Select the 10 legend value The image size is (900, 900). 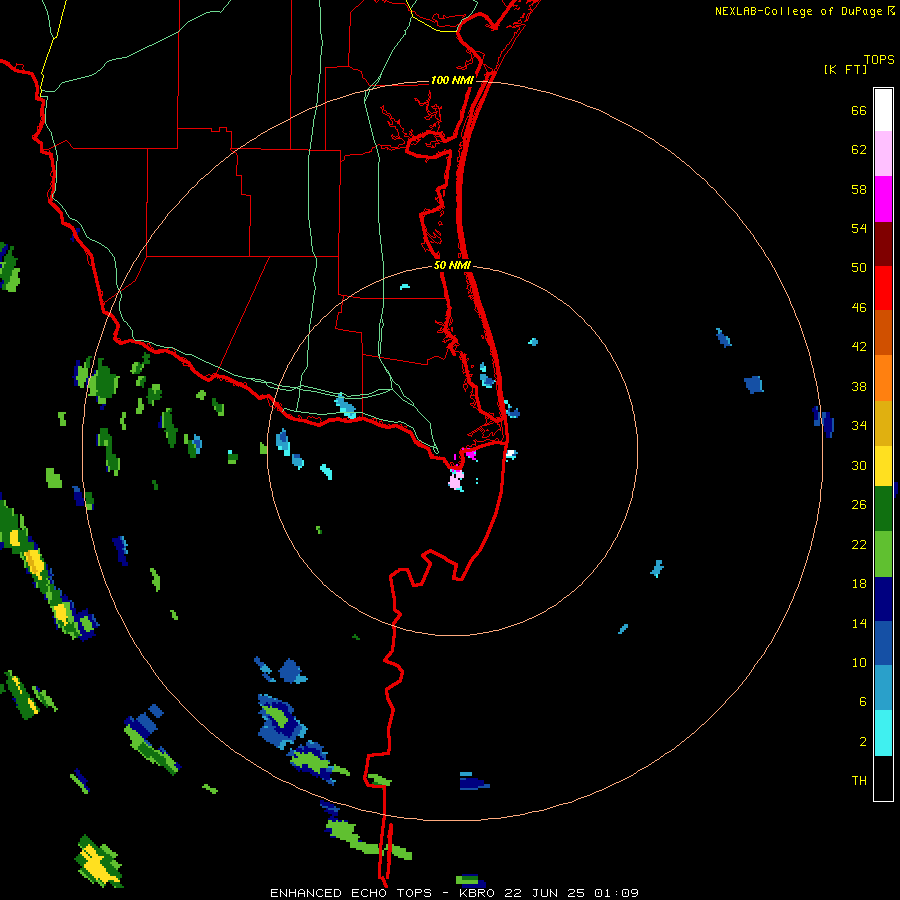[859, 662]
